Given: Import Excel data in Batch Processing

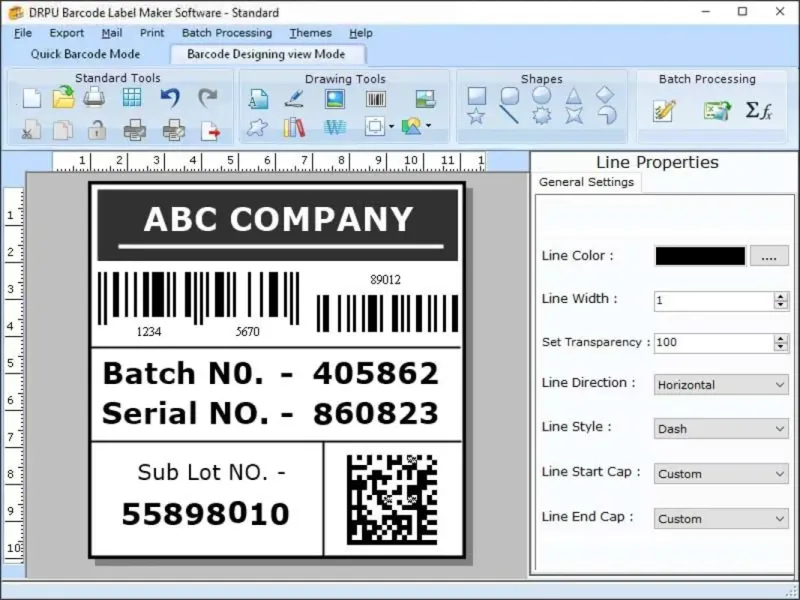Looking at the screenshot, I should (x=717, y=110).
